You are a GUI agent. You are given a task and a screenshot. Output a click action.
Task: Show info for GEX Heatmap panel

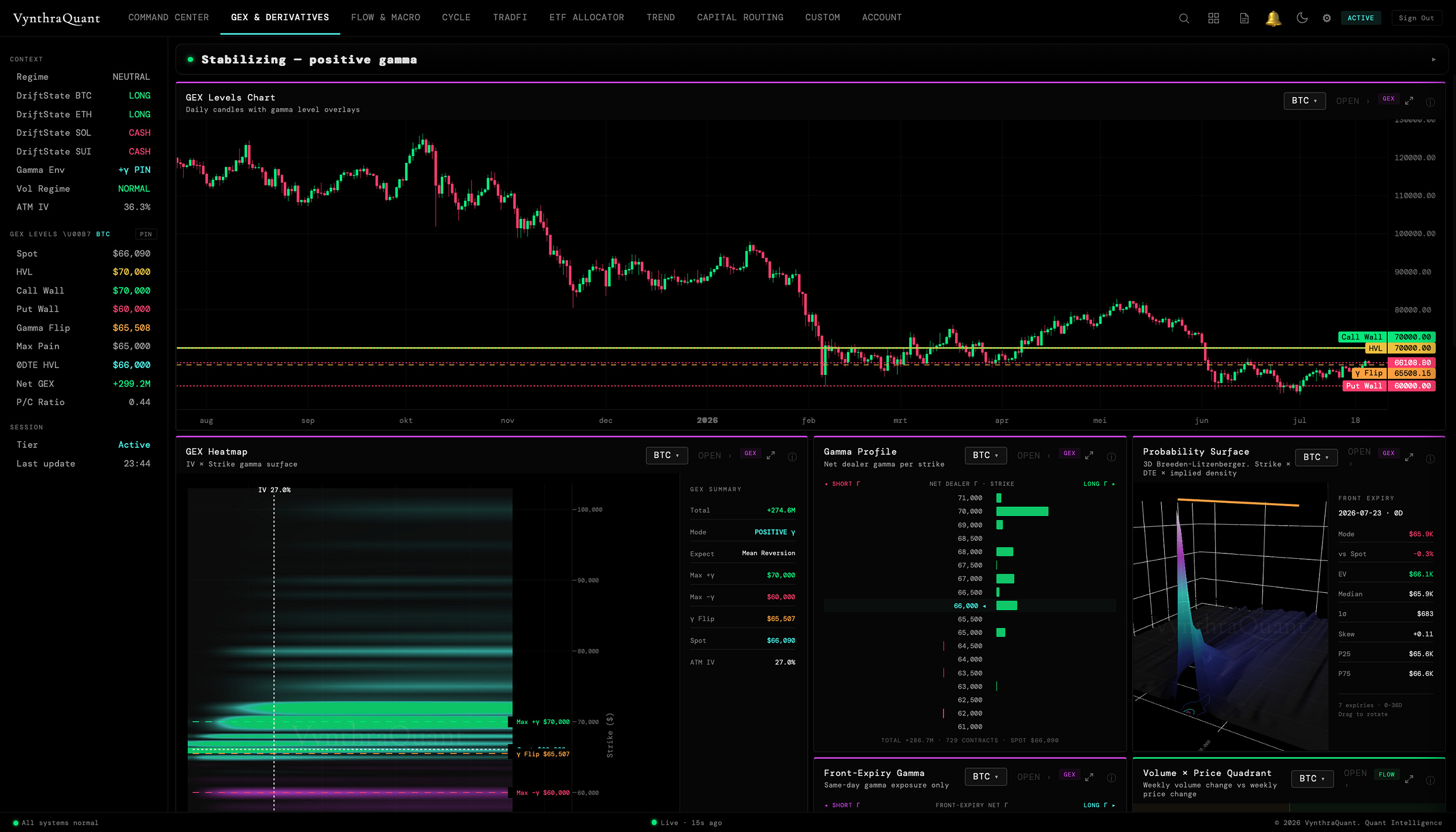click(x=792, y=456)
